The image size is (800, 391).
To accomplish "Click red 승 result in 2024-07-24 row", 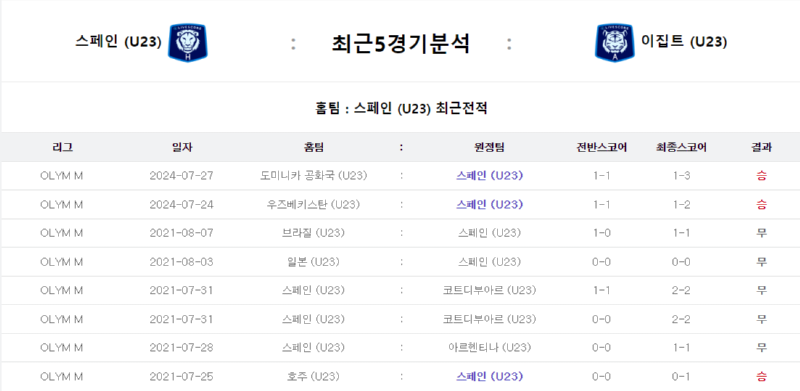I will [x=761, y=205].
